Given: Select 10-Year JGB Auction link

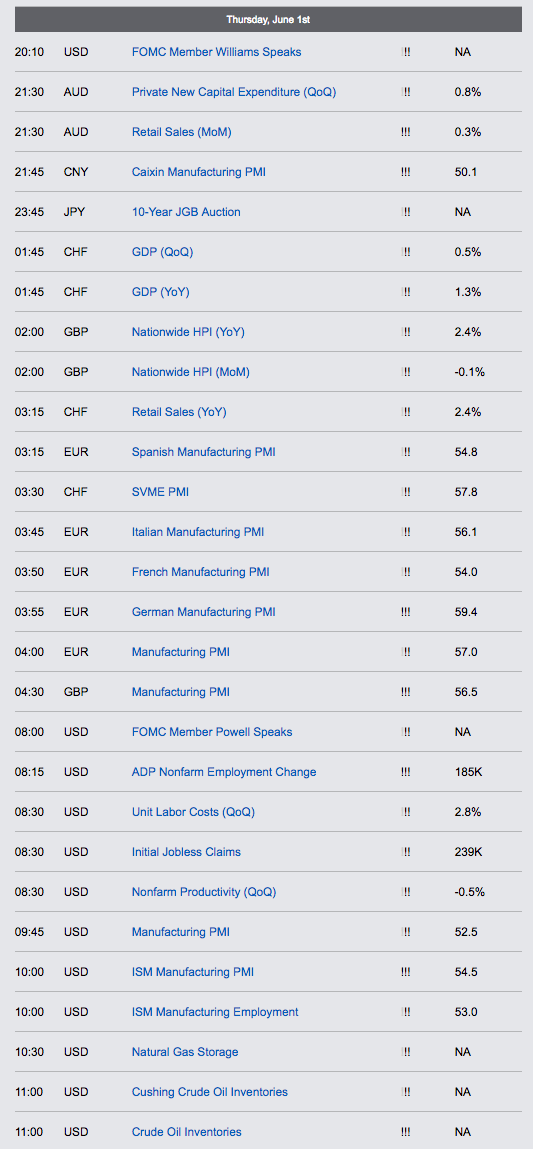Looking at the screenshot, I should click(x=186, y=212).
